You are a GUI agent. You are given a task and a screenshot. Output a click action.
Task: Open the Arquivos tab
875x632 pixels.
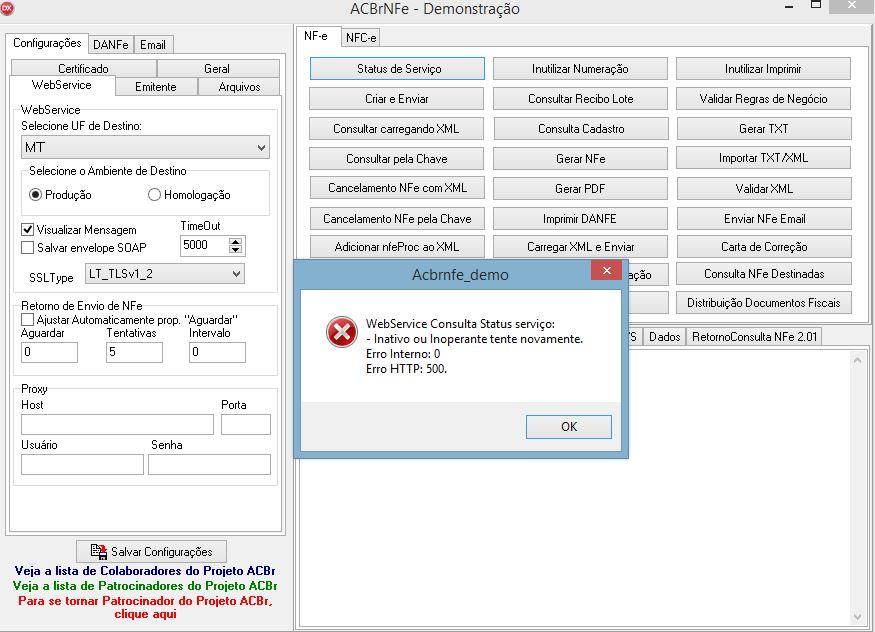click(x=239, y=86)
